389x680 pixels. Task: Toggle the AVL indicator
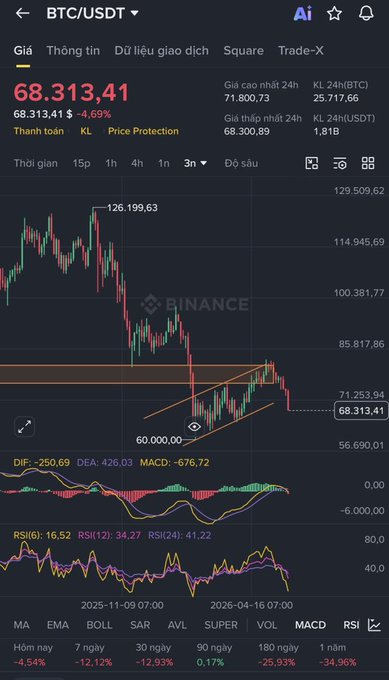pyautogui.click(x=177, y=625)
